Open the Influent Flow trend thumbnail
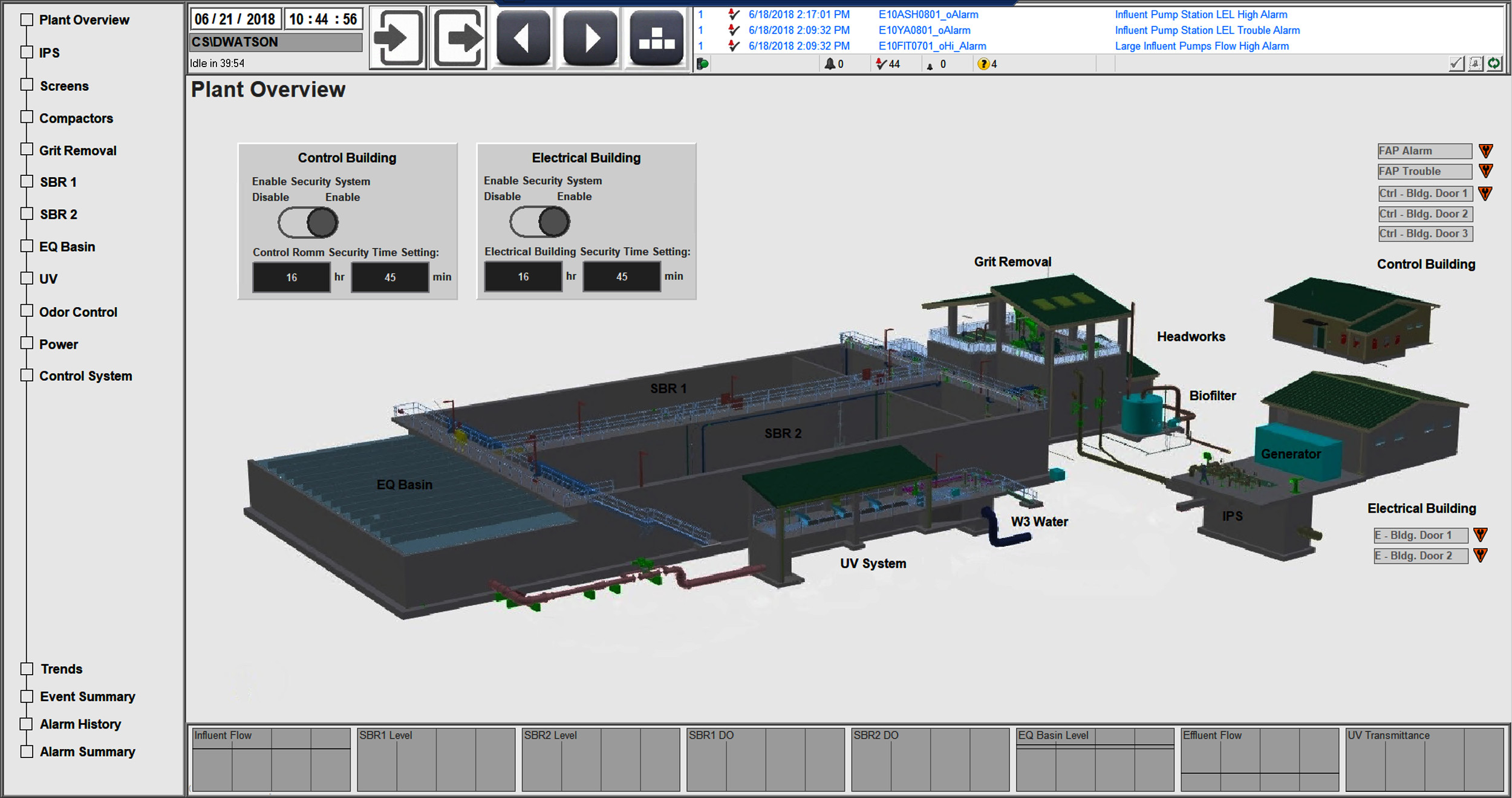The image size is (1512, 798). tap(272, 760)
